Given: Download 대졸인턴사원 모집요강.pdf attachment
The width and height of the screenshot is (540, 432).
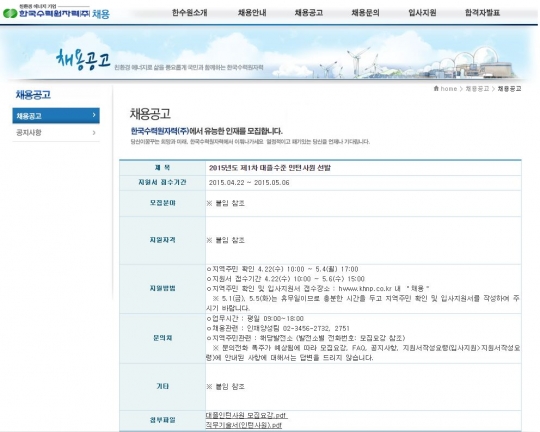Looking at the screenshot, I should 247,415.
